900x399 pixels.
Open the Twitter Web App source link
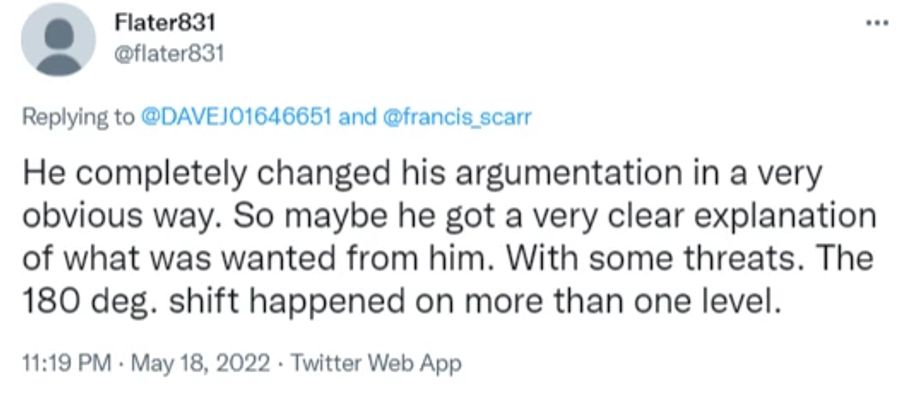375,364
